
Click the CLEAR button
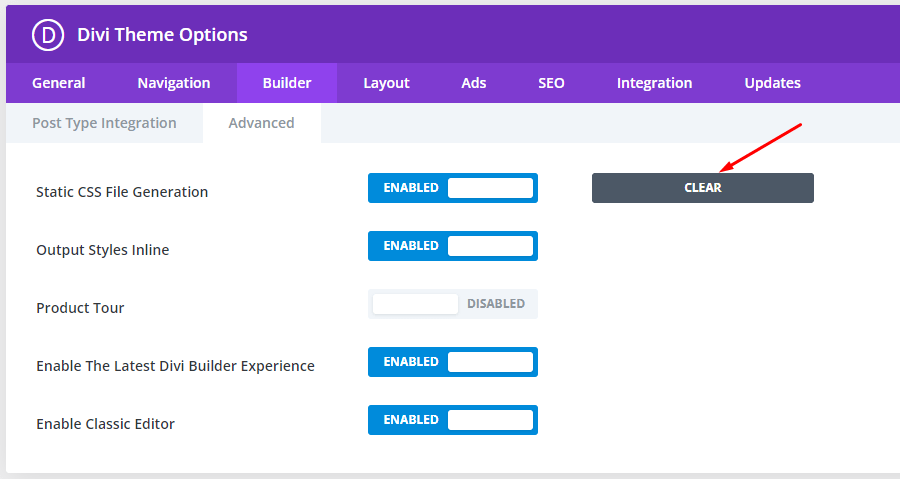(x=703, y=188)
